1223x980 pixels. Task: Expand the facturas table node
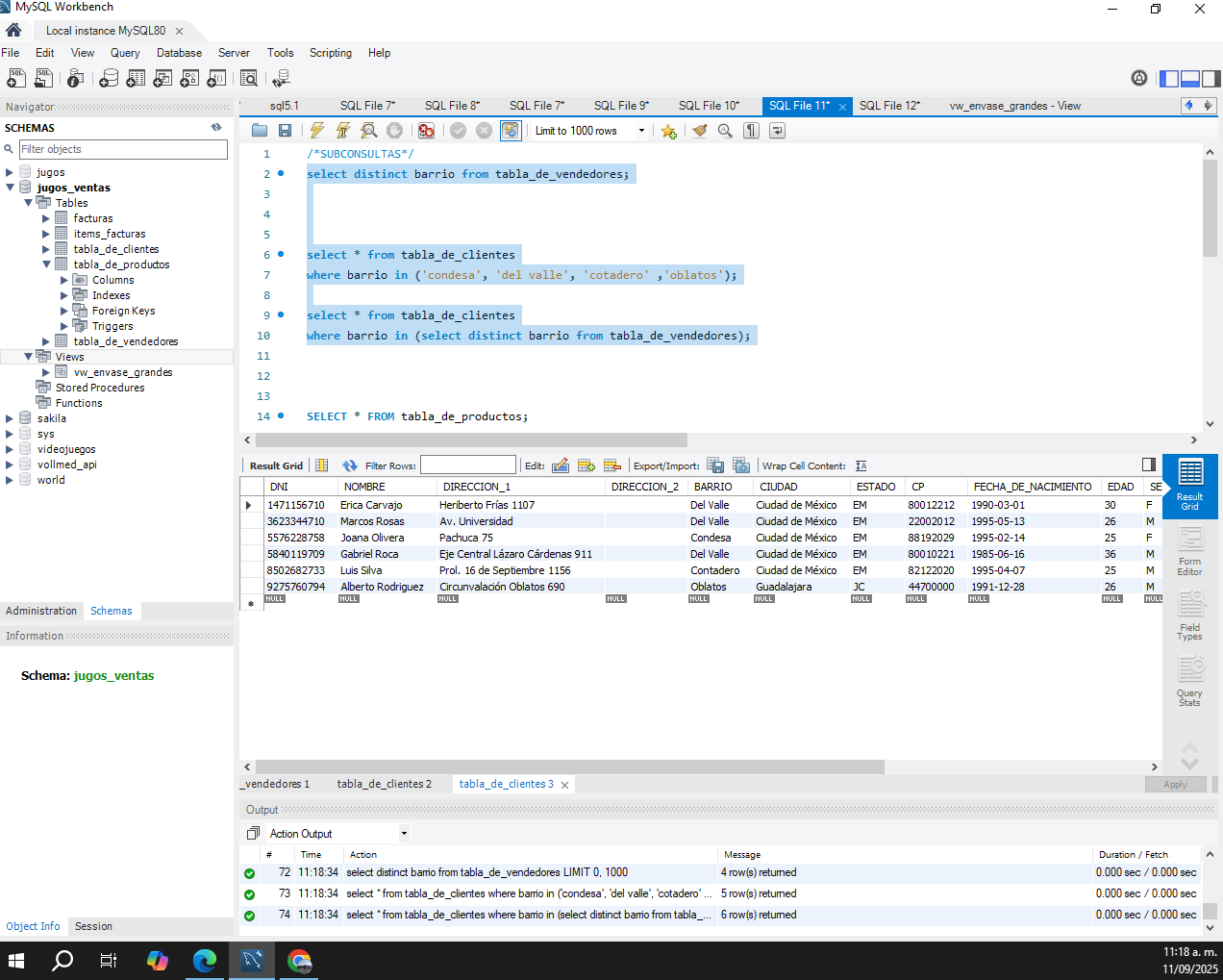coord(46,218)
